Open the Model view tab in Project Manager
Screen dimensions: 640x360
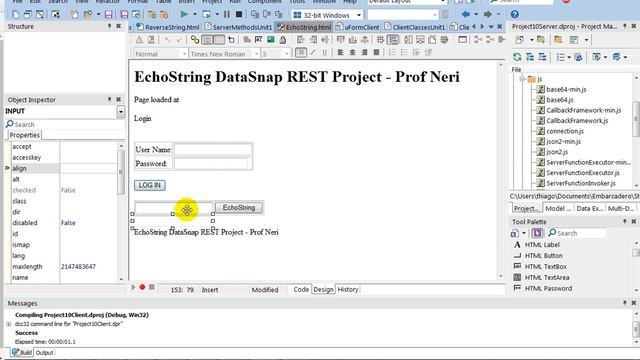558,208
